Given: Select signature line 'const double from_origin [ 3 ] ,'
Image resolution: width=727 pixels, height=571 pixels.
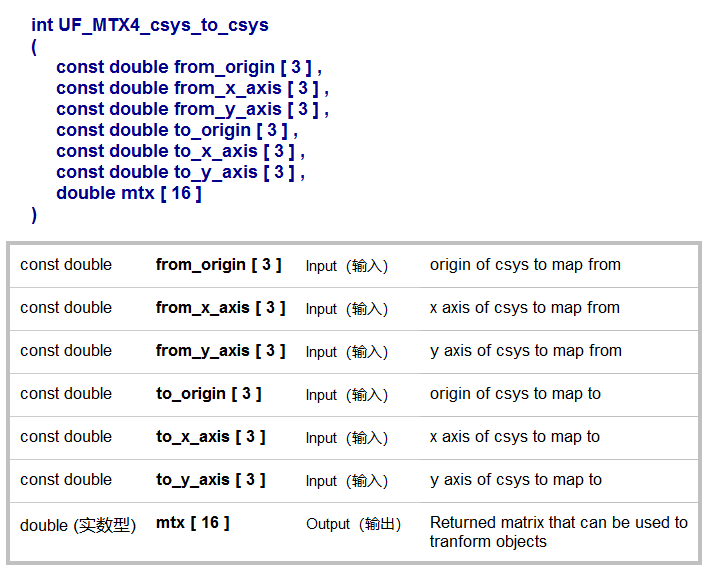Looking at the screenshot, I should pyautogui.click(x=189, y=67).
